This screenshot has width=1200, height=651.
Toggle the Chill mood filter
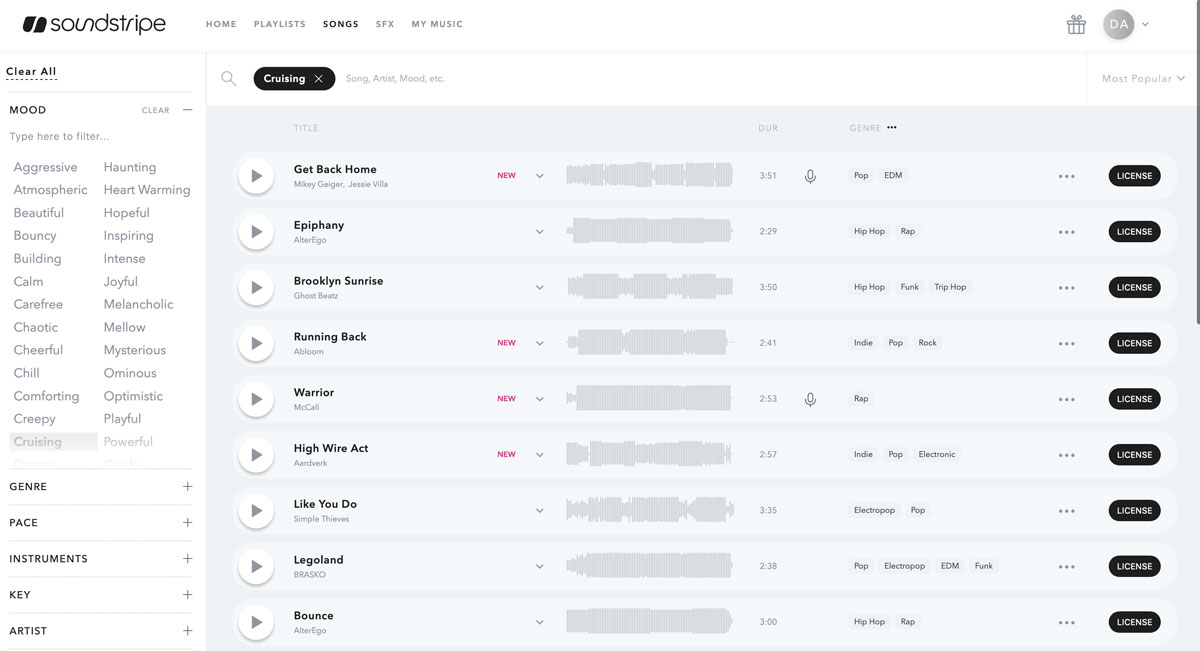coord(27,373)
